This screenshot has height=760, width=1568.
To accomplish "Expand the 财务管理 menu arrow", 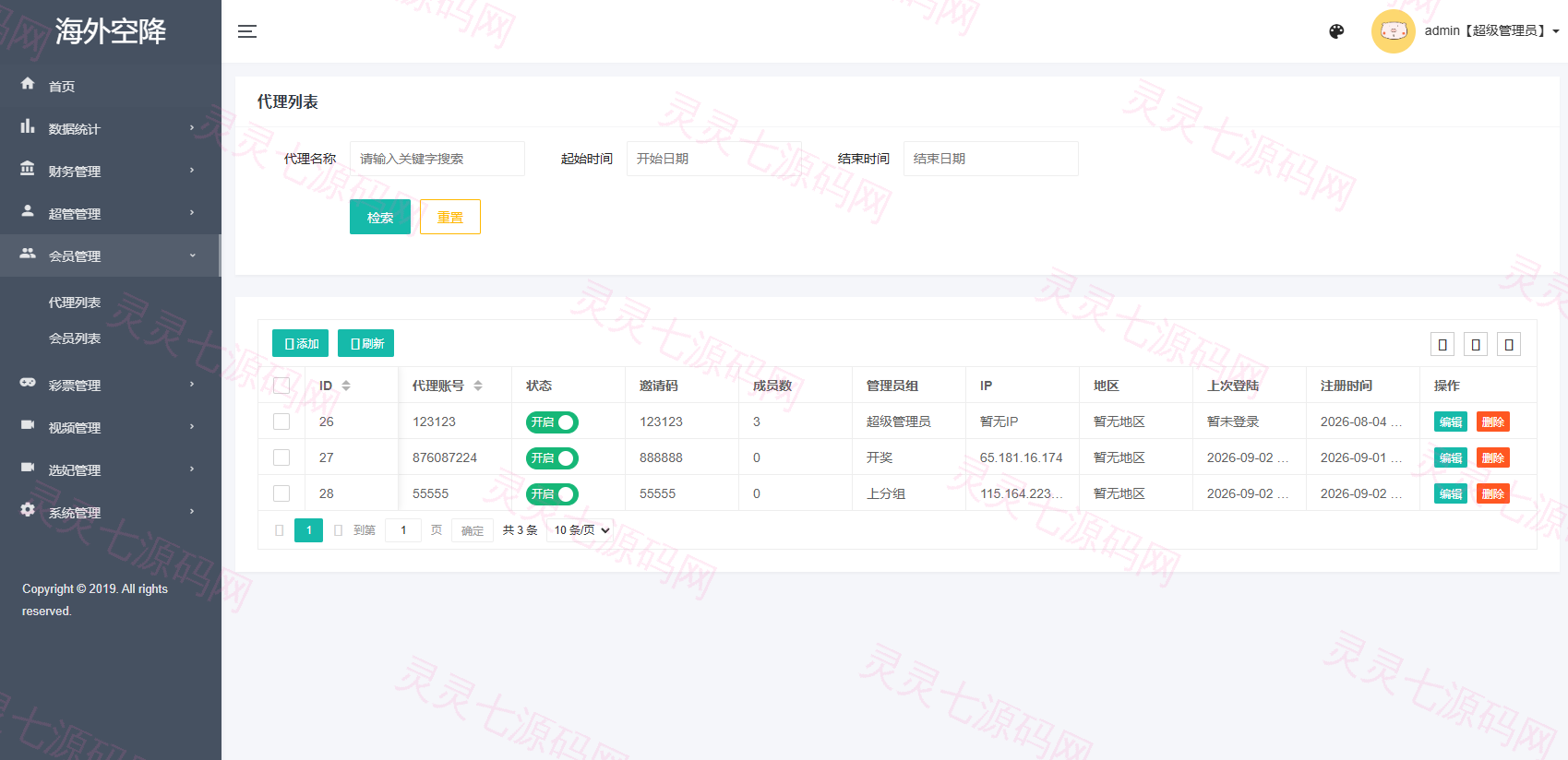I will 192,170.
